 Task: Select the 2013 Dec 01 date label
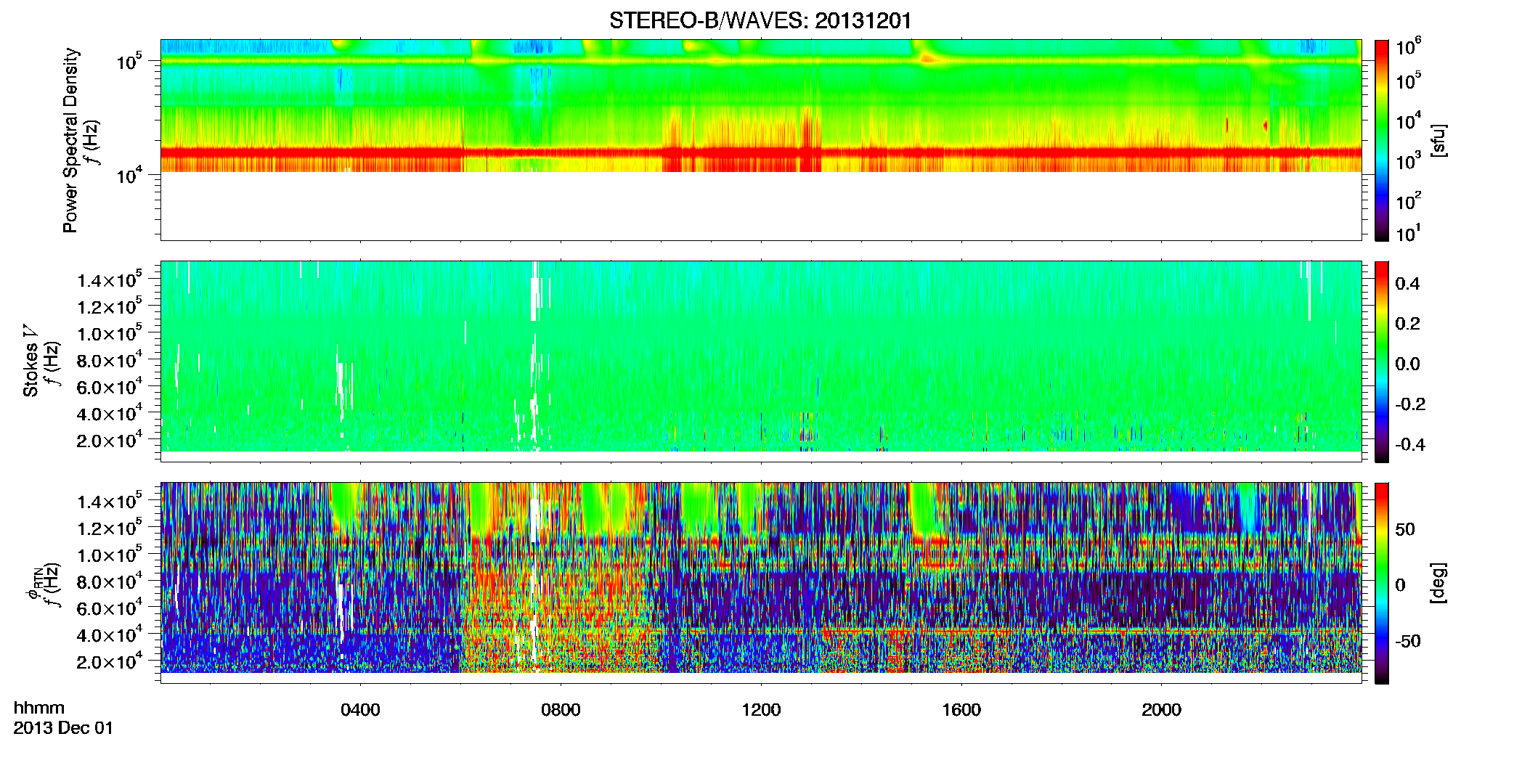(63, 728)
